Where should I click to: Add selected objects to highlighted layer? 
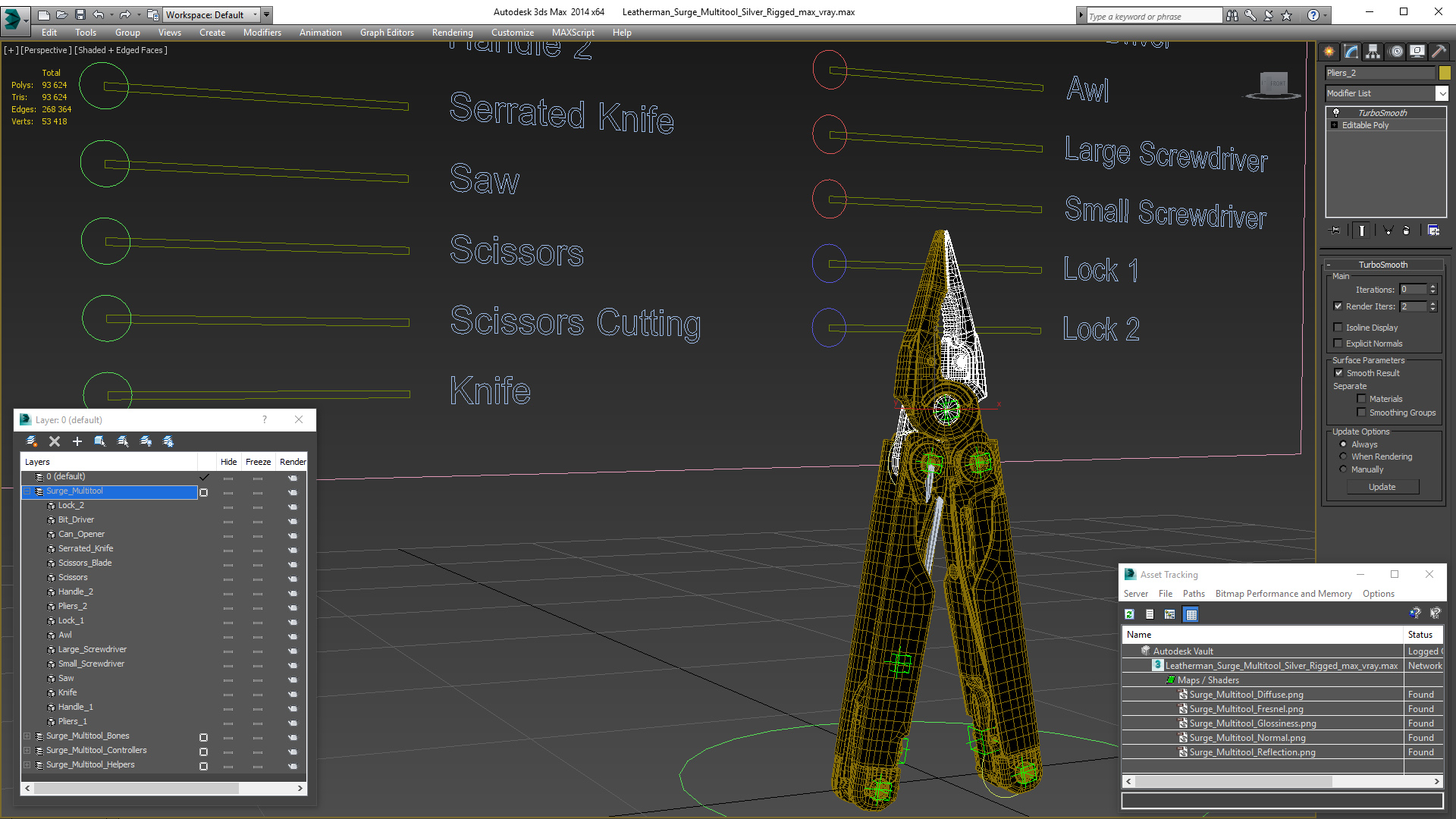pos(77,441)
